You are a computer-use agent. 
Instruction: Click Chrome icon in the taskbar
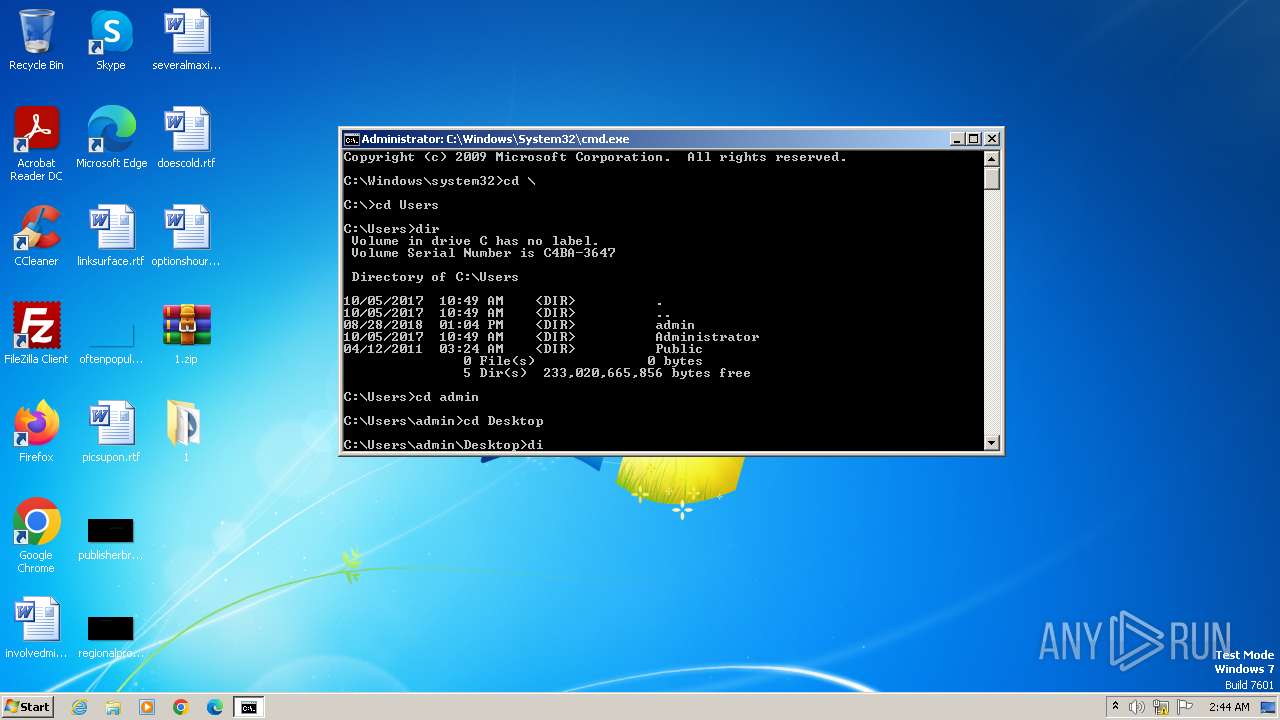pyautogui.click(x=181, y=707)
